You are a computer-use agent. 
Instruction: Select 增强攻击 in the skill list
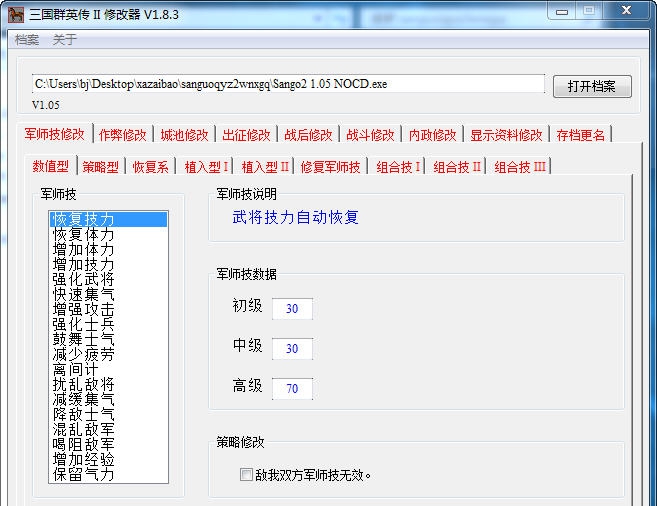(x=108, y=309)
